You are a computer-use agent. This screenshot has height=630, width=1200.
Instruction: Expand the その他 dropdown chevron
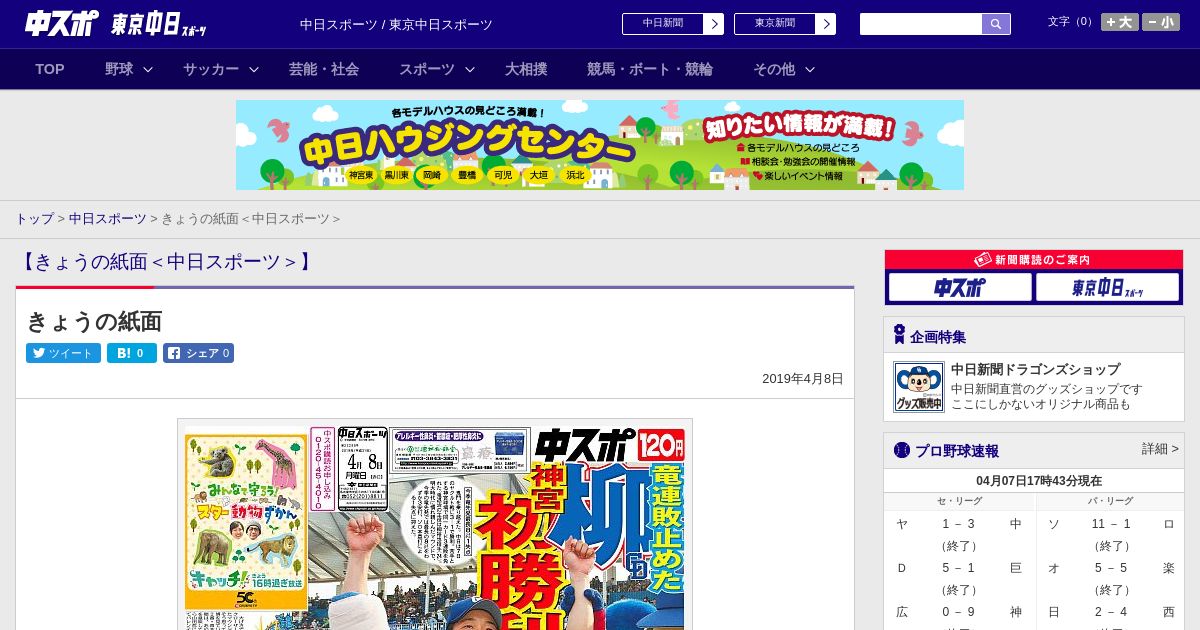[x=810, y=69]
